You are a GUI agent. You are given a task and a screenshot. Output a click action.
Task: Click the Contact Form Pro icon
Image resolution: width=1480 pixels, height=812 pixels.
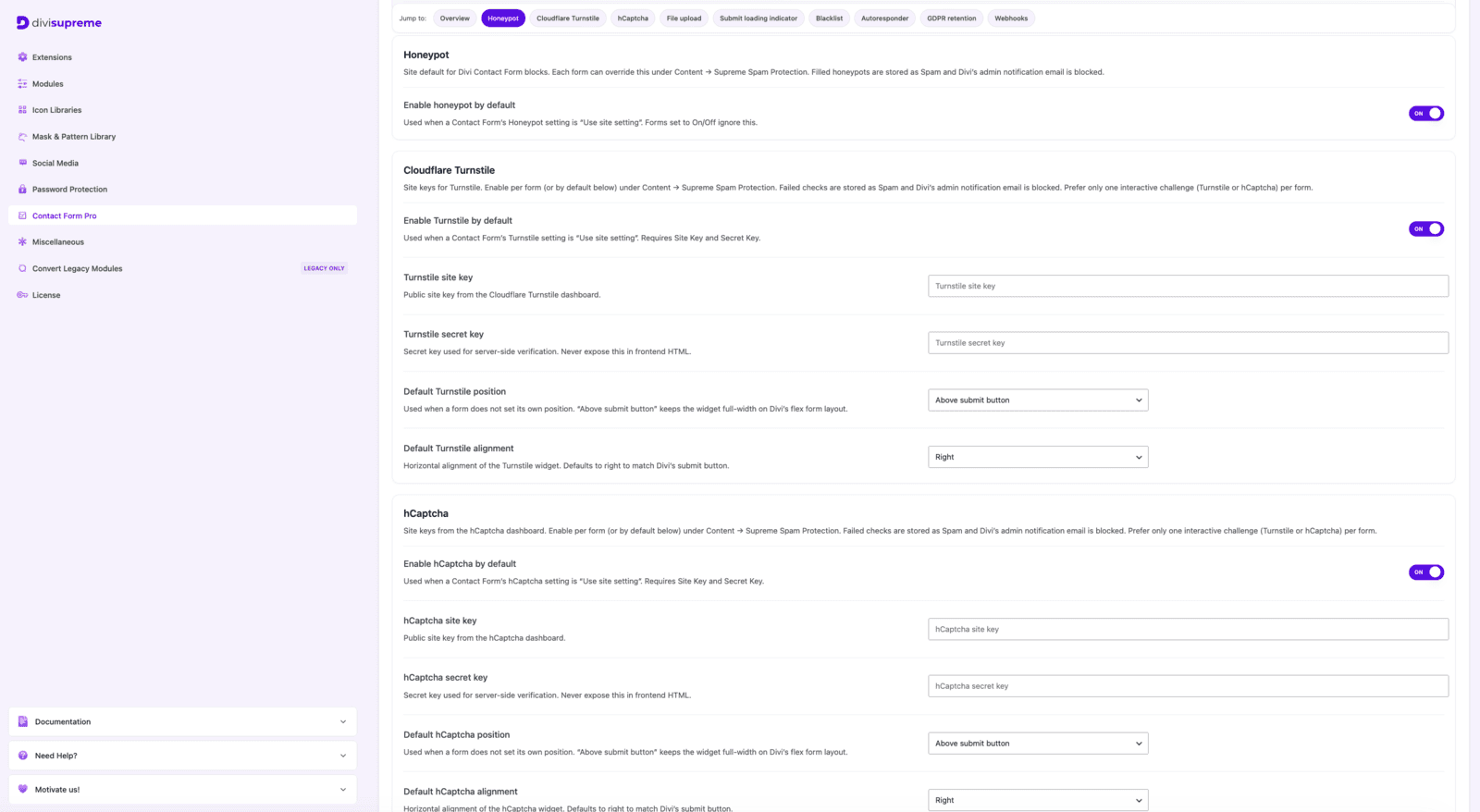22,215
